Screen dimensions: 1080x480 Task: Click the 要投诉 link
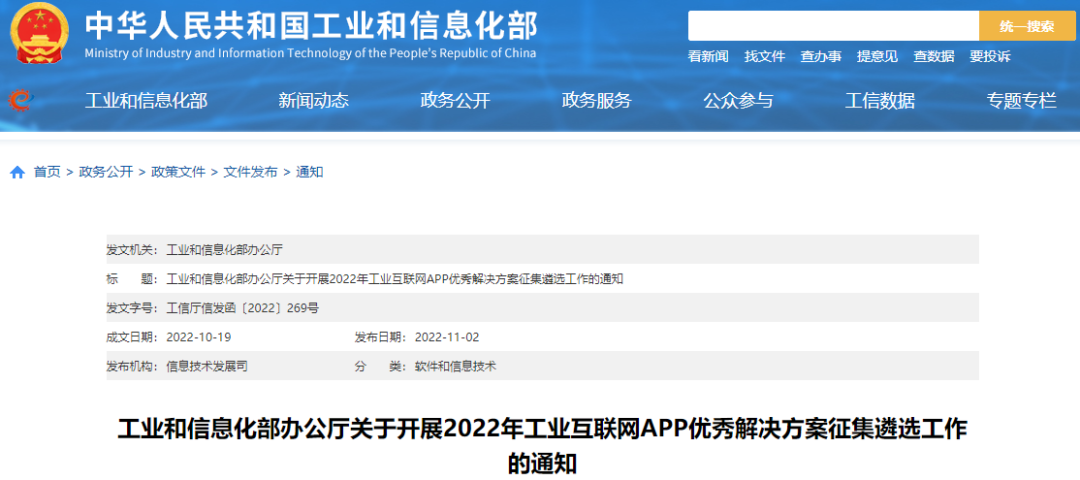click(x=990, y=57)
